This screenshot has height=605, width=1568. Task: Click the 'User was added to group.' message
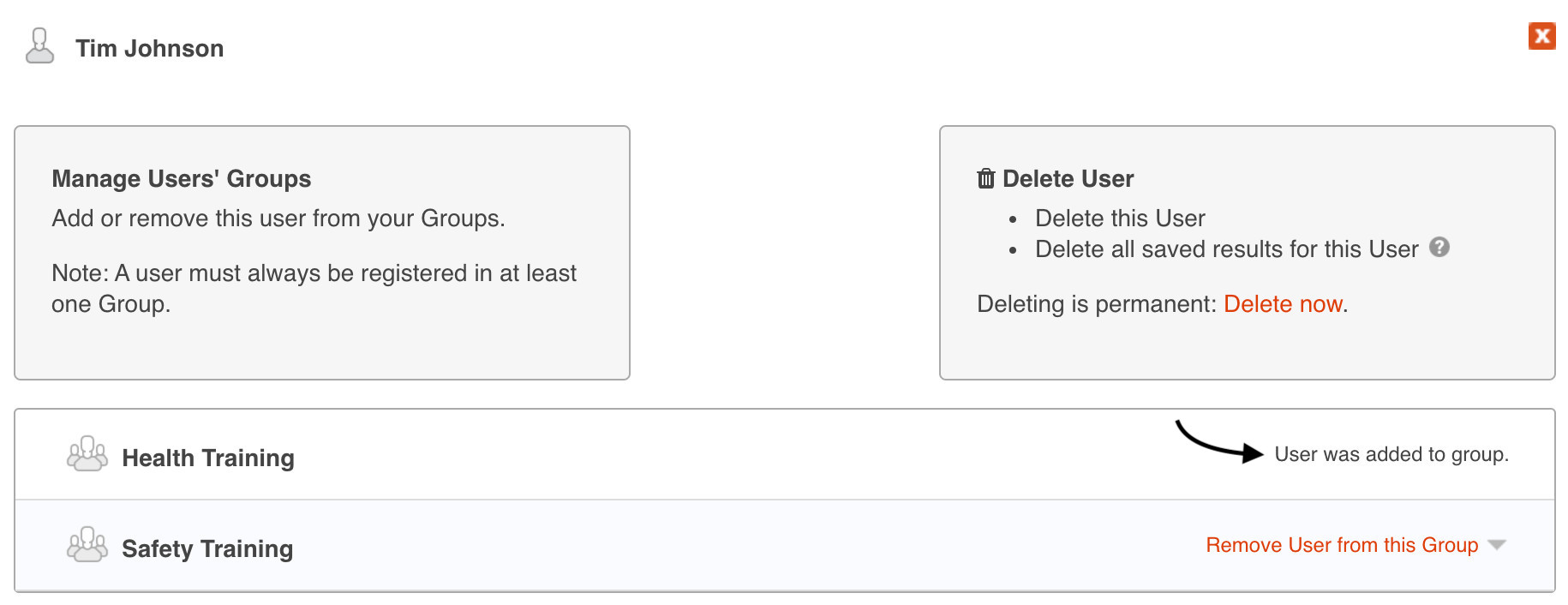point(1391,454)
